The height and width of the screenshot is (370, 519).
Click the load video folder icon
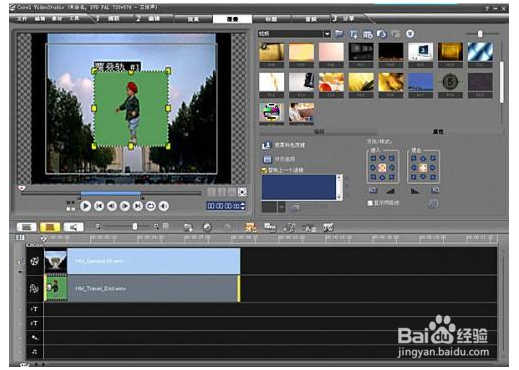339,34
